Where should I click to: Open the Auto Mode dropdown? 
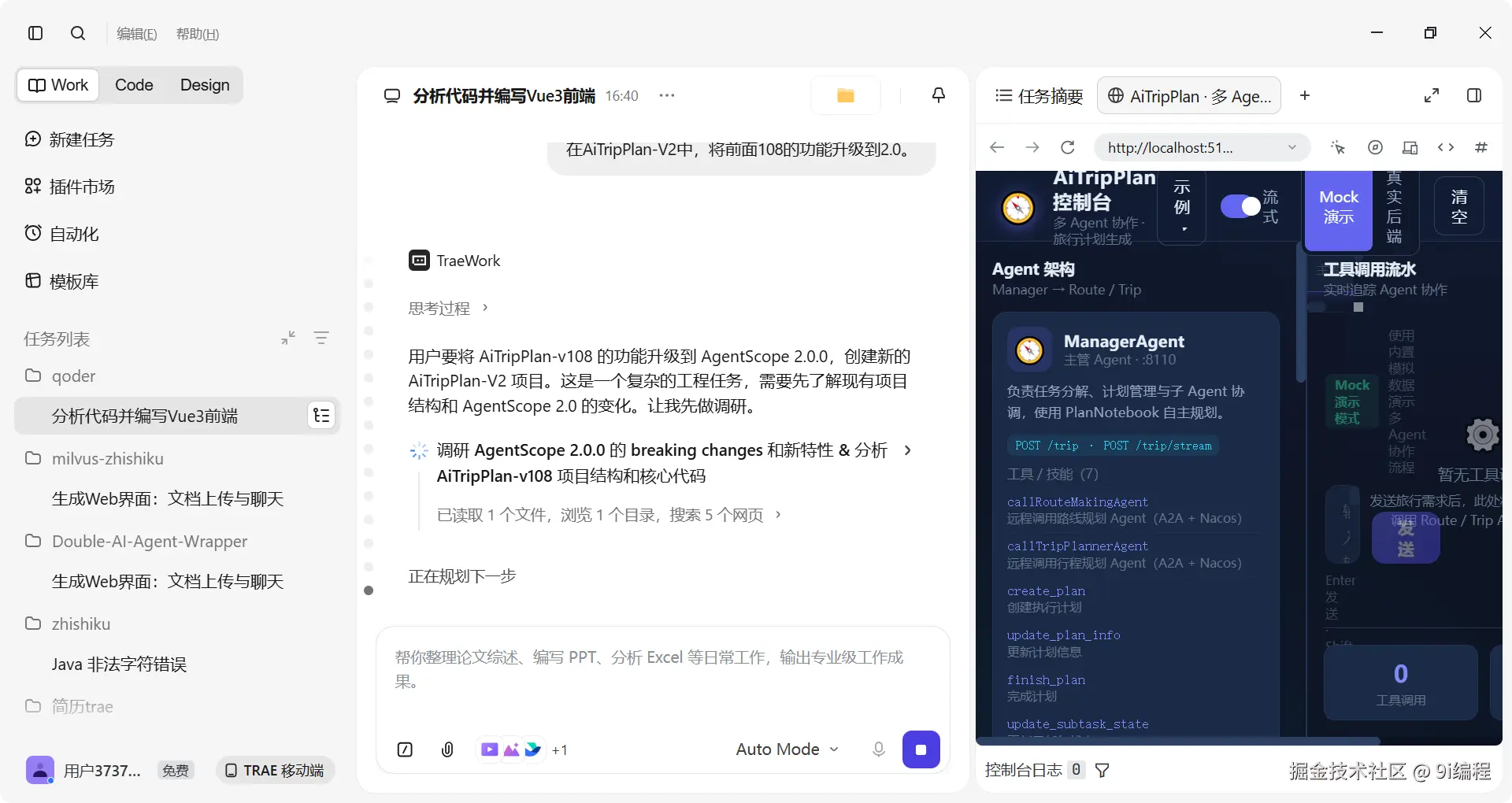click(787, 749)
